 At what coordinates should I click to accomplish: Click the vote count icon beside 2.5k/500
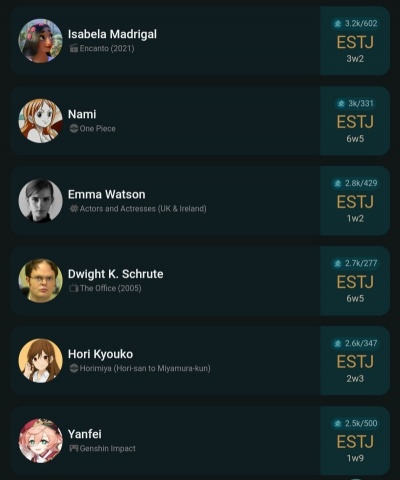click(x=338, y=423)
